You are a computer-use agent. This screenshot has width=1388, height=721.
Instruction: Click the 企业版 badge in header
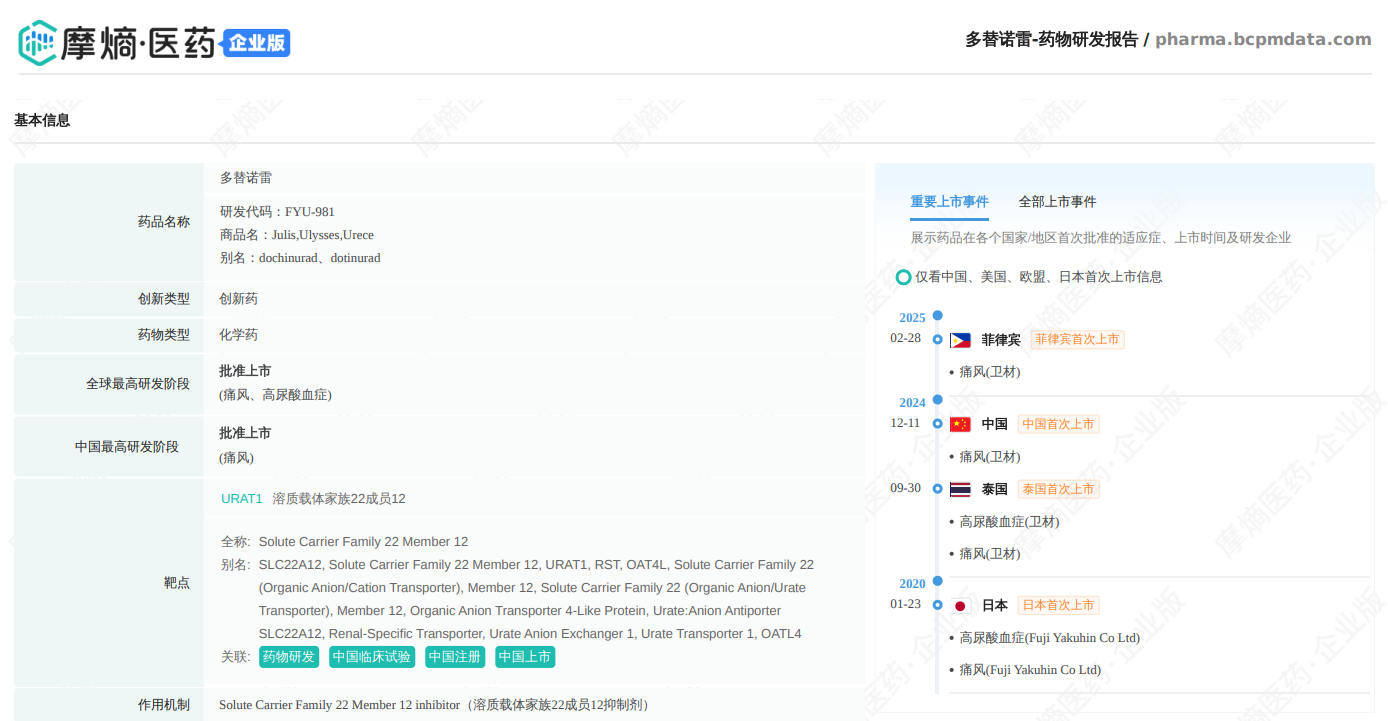257,43
